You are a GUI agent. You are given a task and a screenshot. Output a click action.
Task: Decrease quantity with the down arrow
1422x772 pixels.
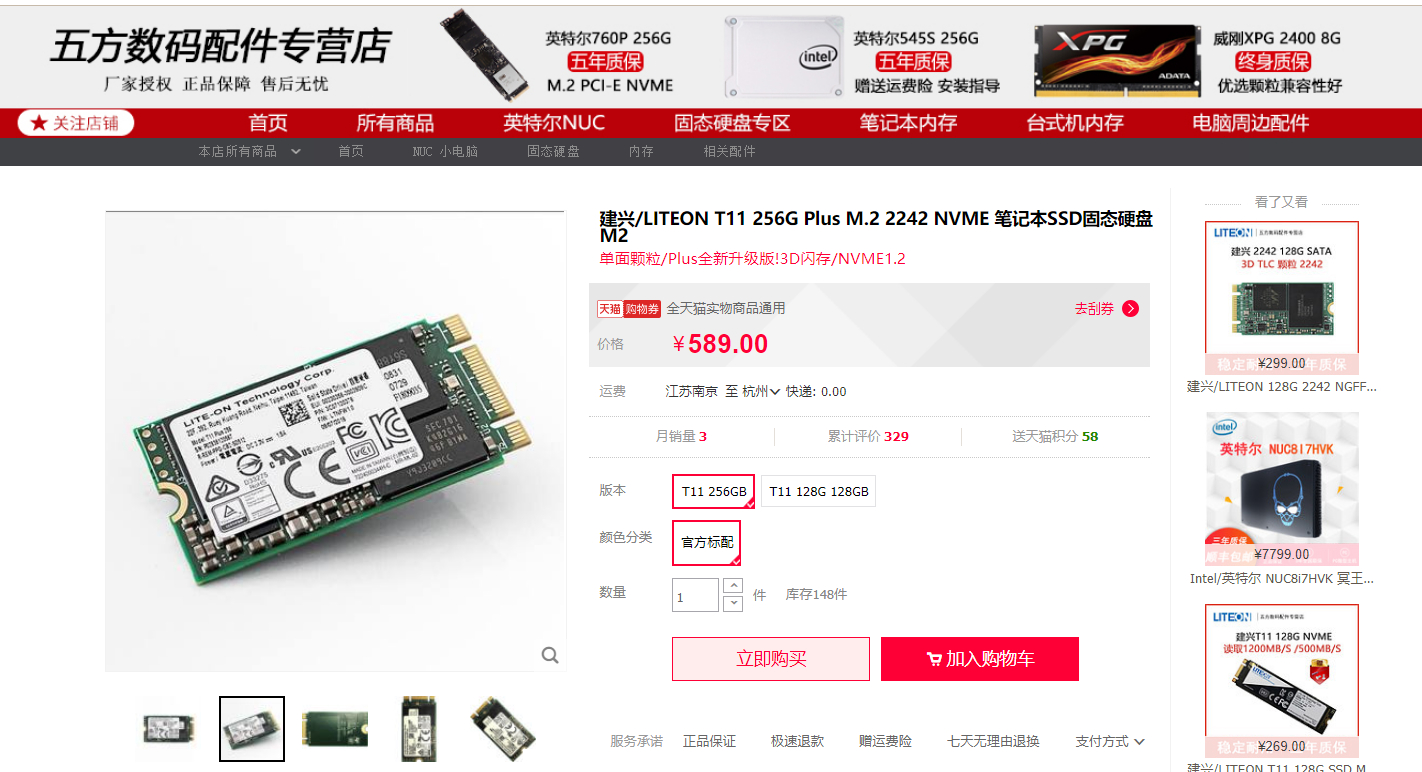click(x=733, y=603)
